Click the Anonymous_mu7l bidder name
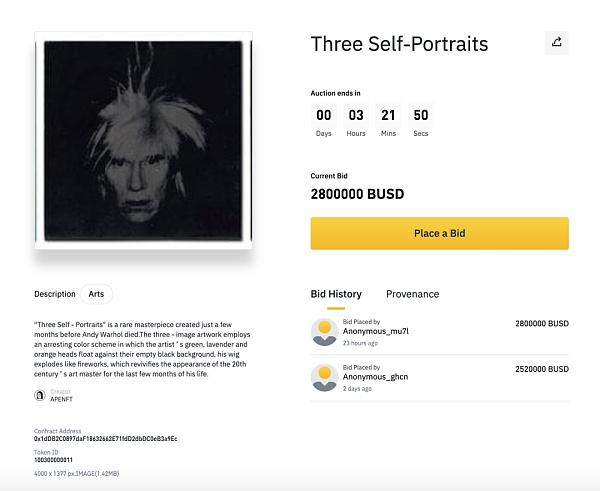 (x=375, y=331)
